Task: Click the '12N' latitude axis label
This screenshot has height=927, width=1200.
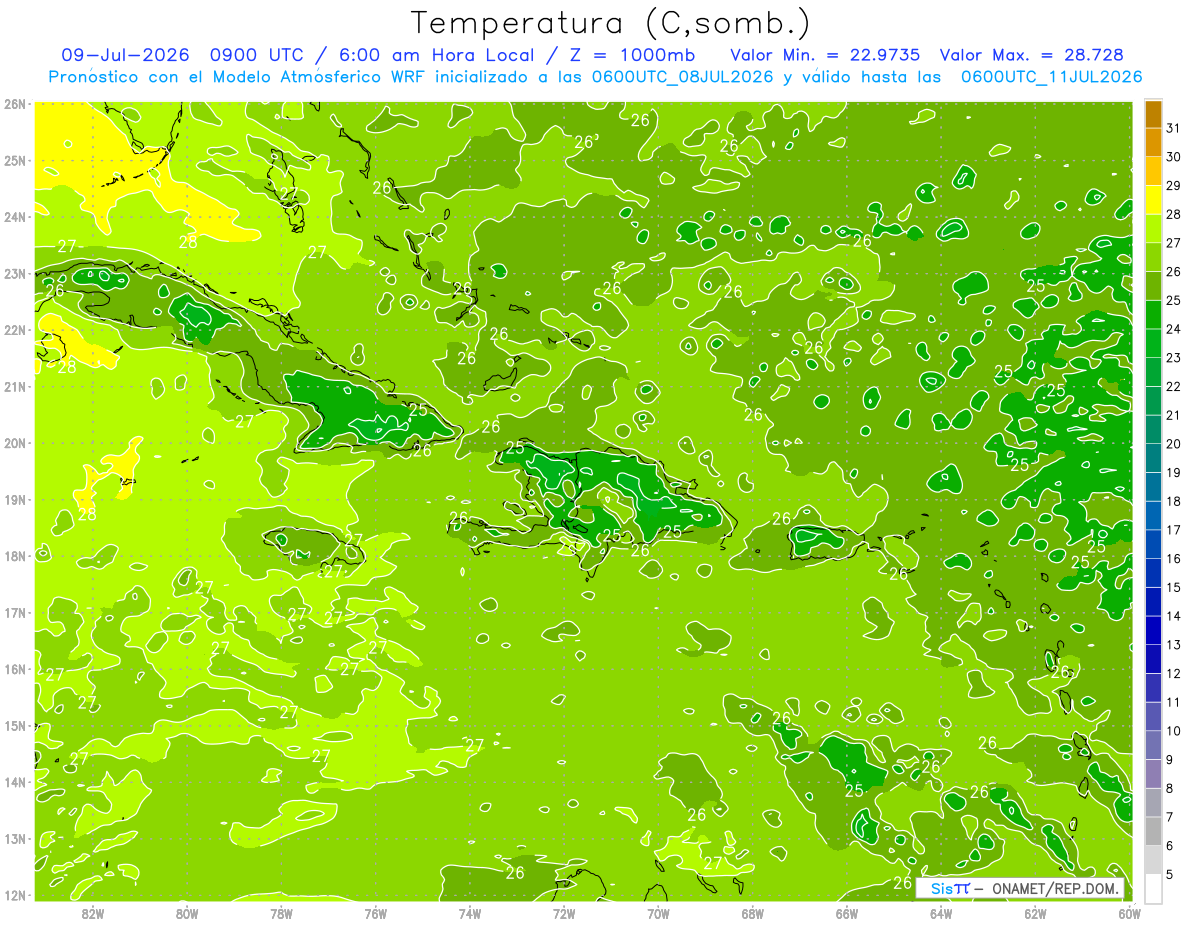Action: [15, 895]
